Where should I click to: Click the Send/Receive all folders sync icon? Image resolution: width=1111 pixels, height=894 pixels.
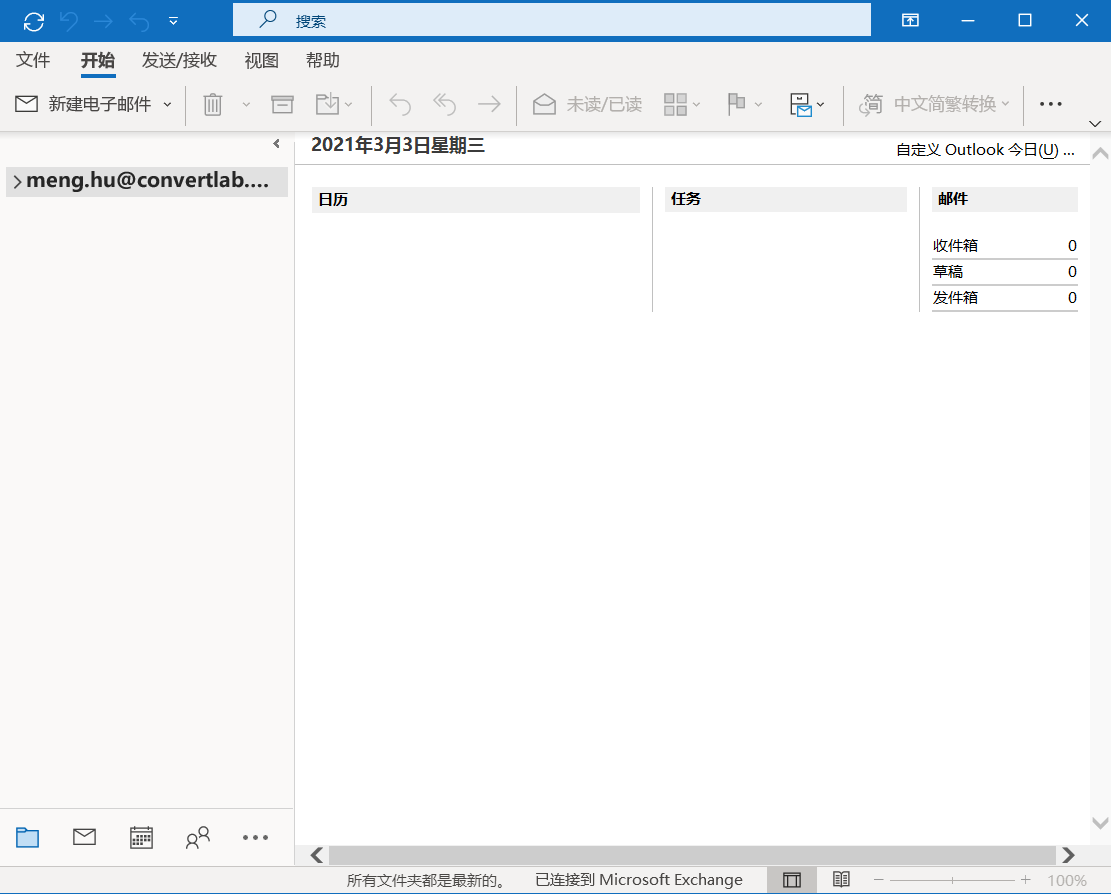pos(33,21)
